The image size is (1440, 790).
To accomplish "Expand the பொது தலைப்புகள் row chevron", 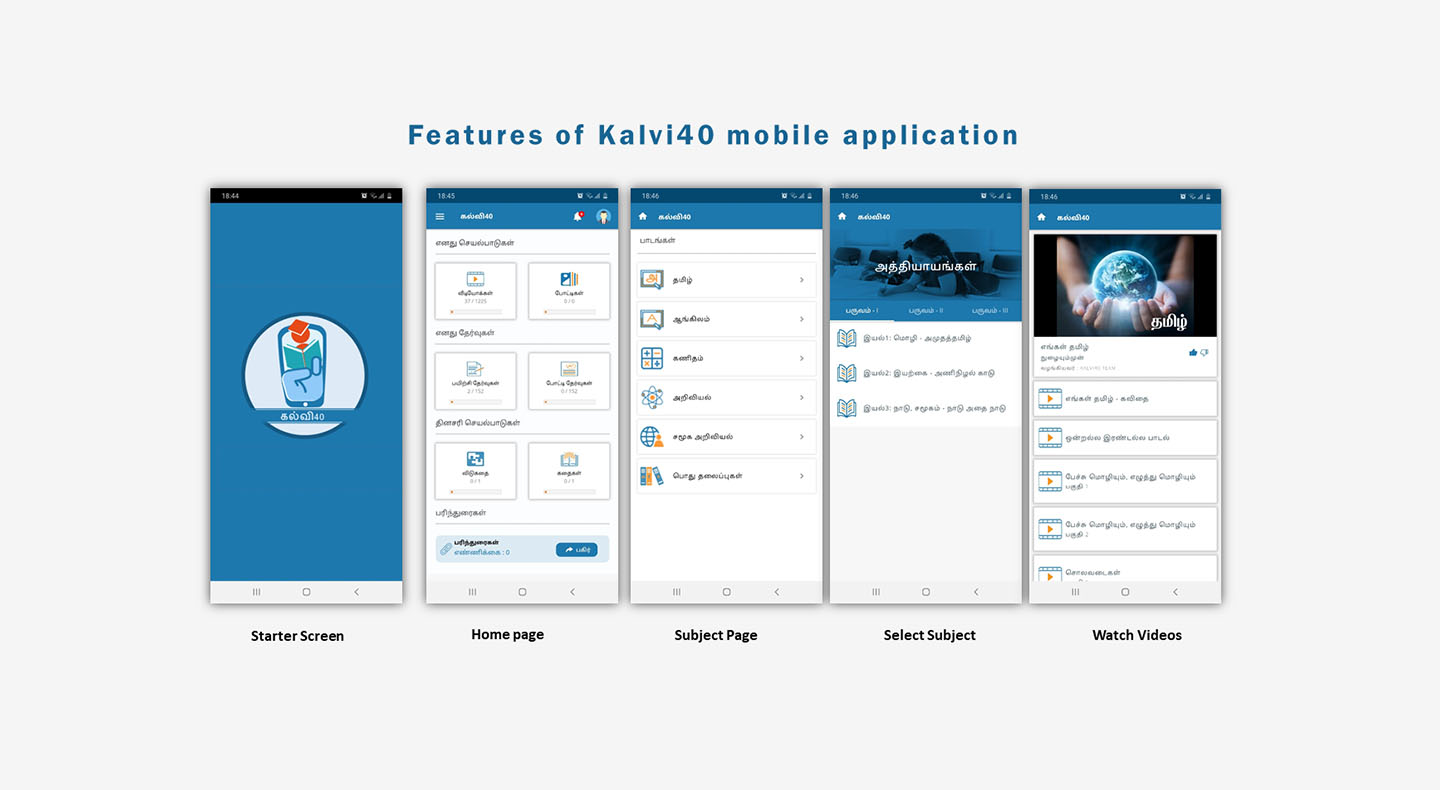I will click(802, 476).
